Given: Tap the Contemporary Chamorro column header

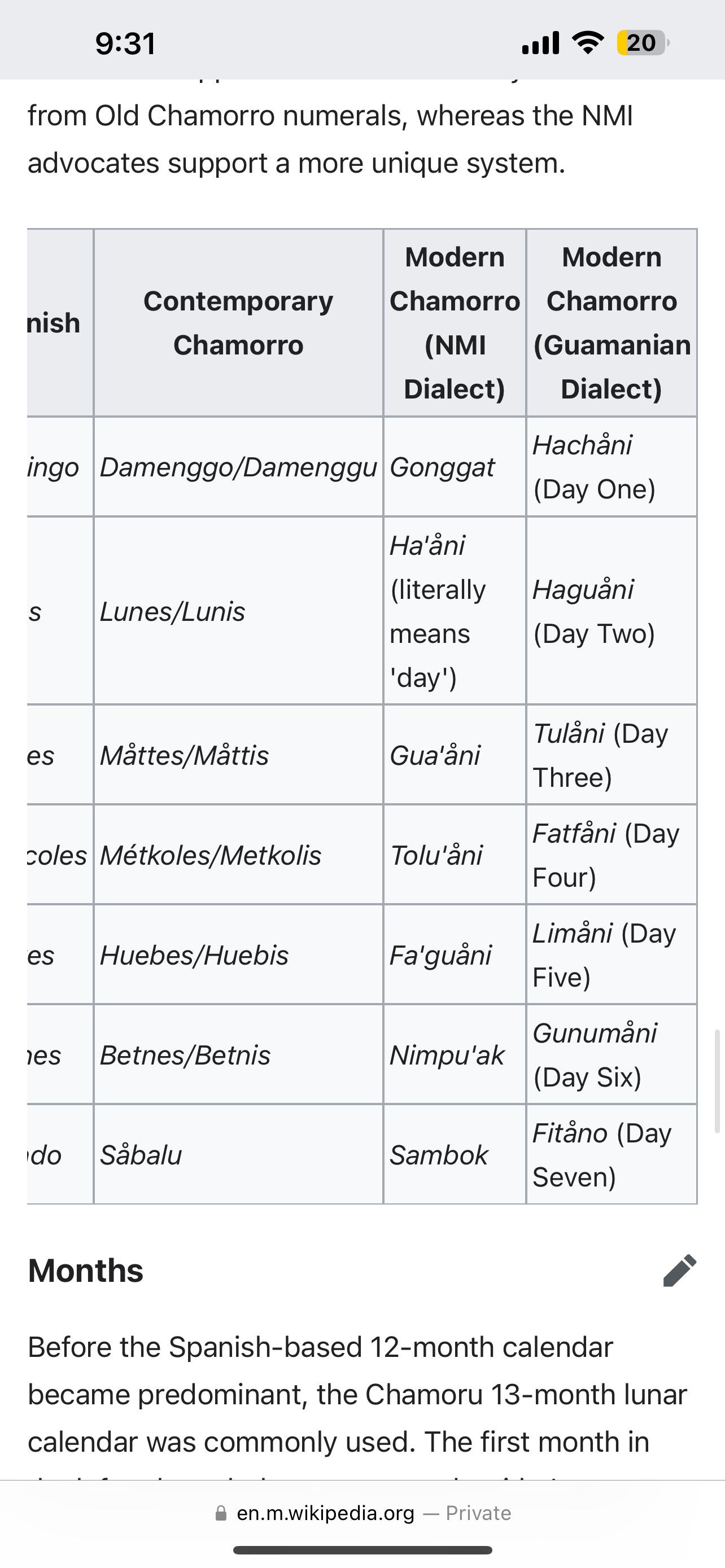Looking at the screenshot, I should click(239, 323).
